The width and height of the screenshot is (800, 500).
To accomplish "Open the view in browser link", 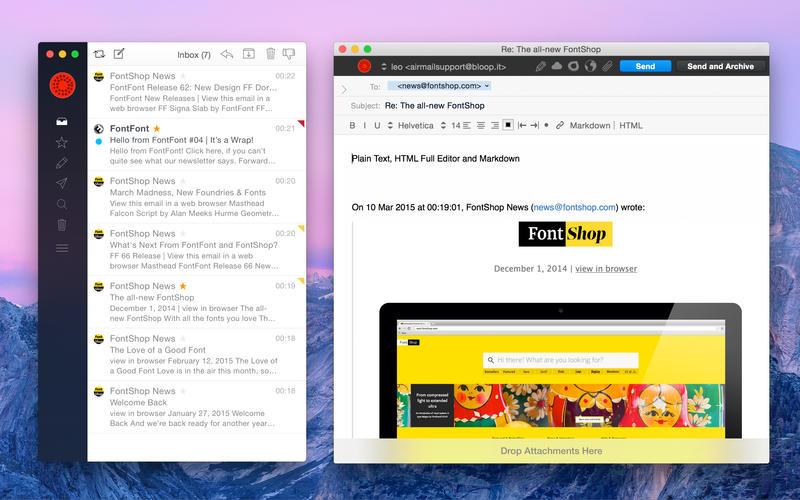I will [606, 269].
